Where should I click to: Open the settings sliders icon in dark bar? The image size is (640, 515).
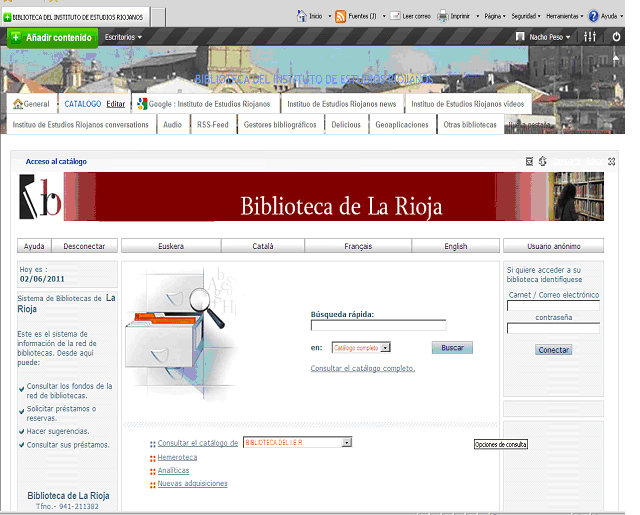pos(590,37)
